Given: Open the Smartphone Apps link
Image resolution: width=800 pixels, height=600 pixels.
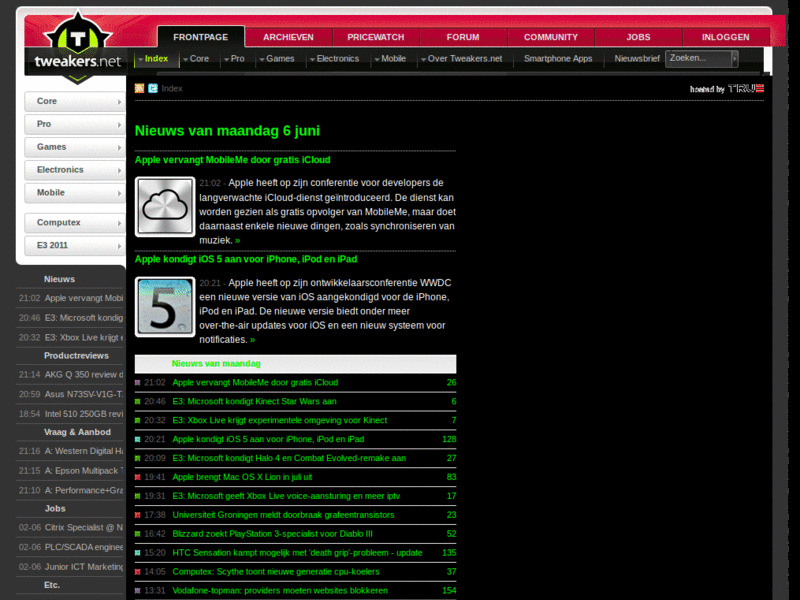Looking at the screenshot, I should (558, 59).
